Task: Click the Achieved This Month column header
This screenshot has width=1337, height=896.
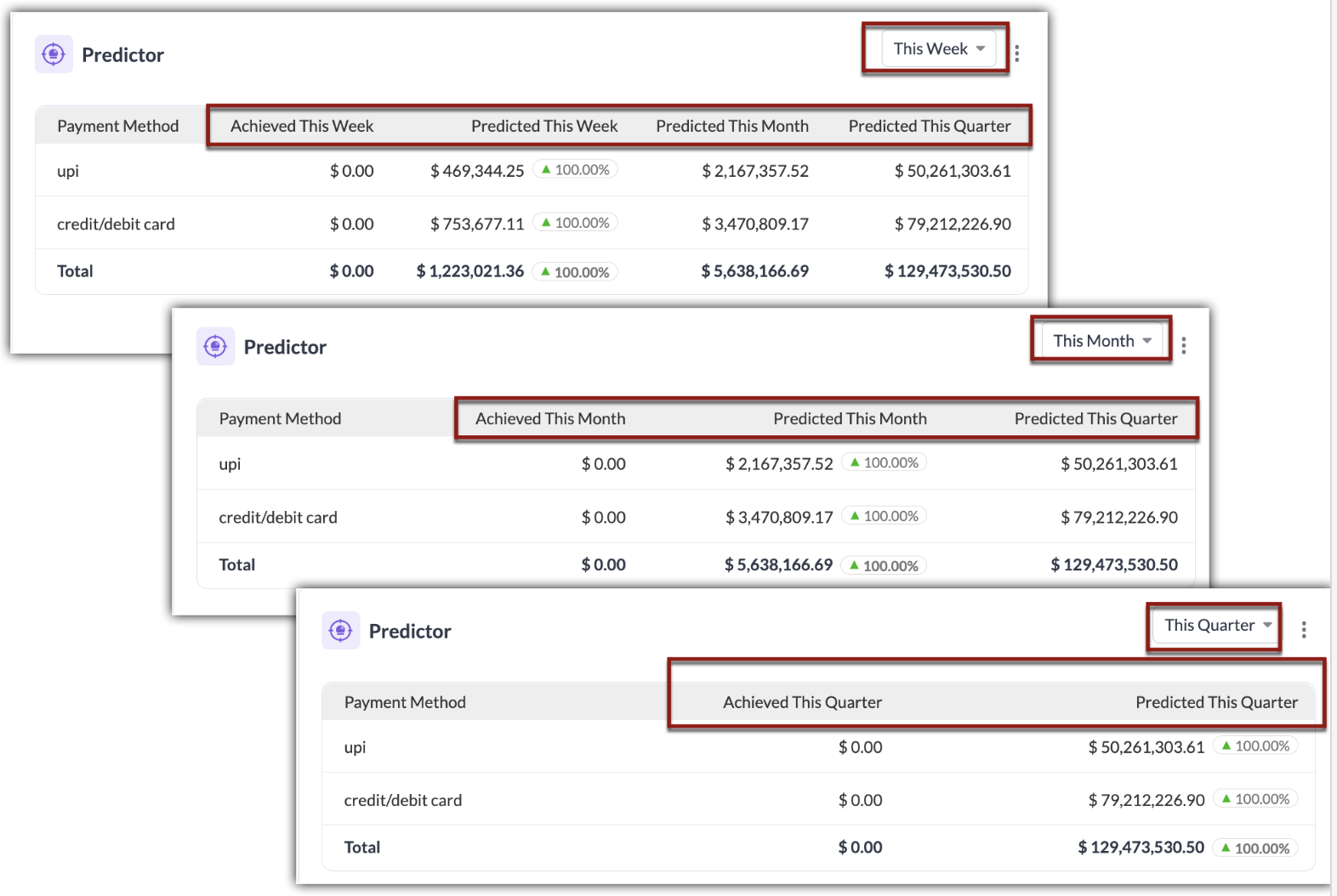Action: (550, 418)
